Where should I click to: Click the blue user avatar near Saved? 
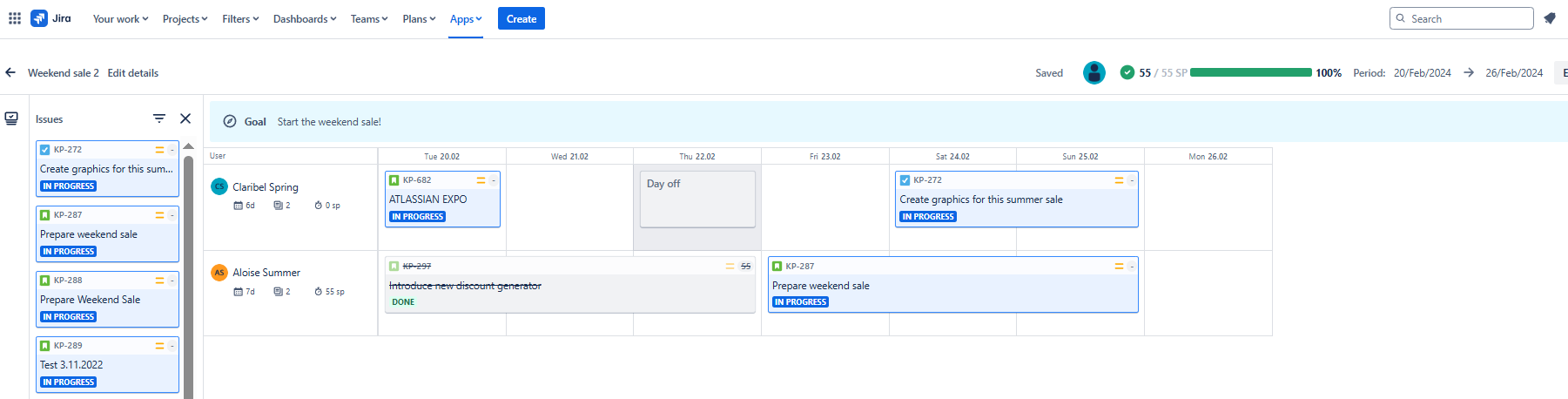(1094, 73)
